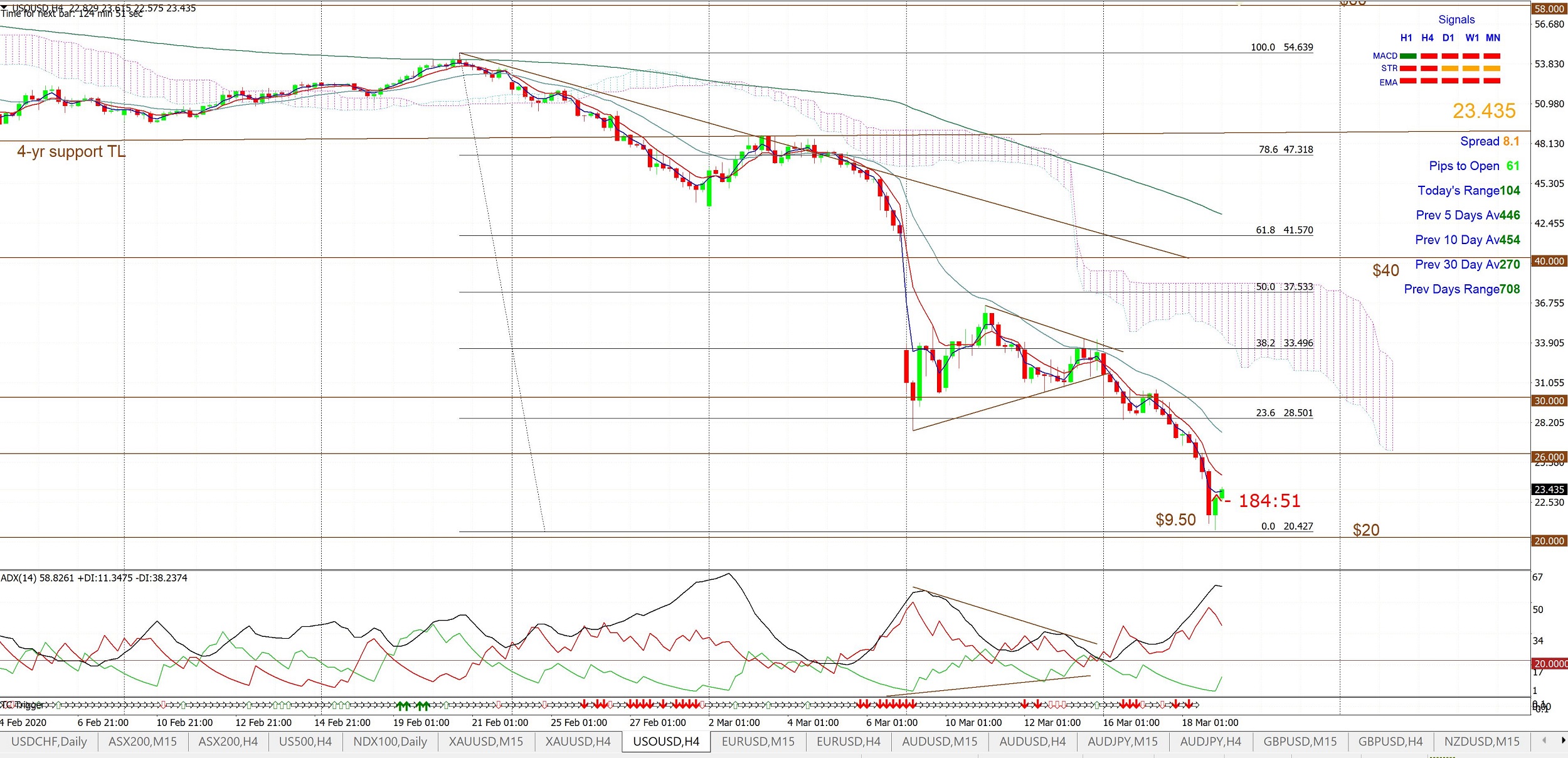Click the Signals panel heading
This screenshot has height=758, width=1568.
(x=1456, y=19)
